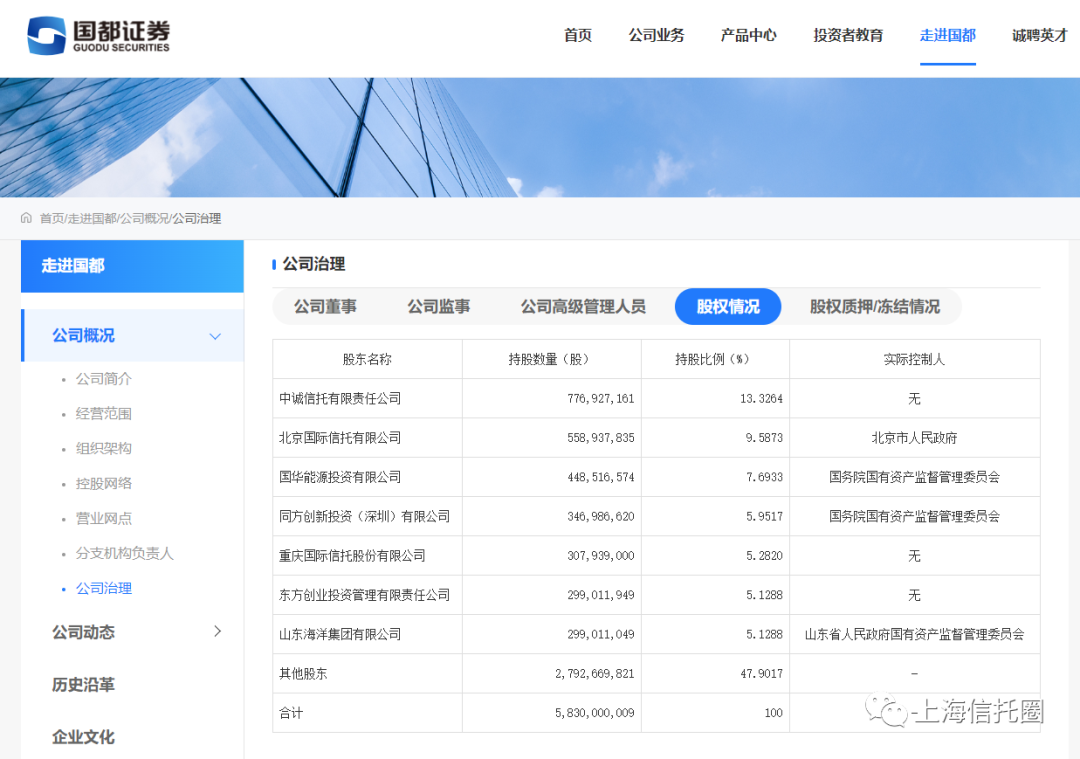Click the 公司治理 section heading
1080x759 pixels.
(x=313, y=264)
